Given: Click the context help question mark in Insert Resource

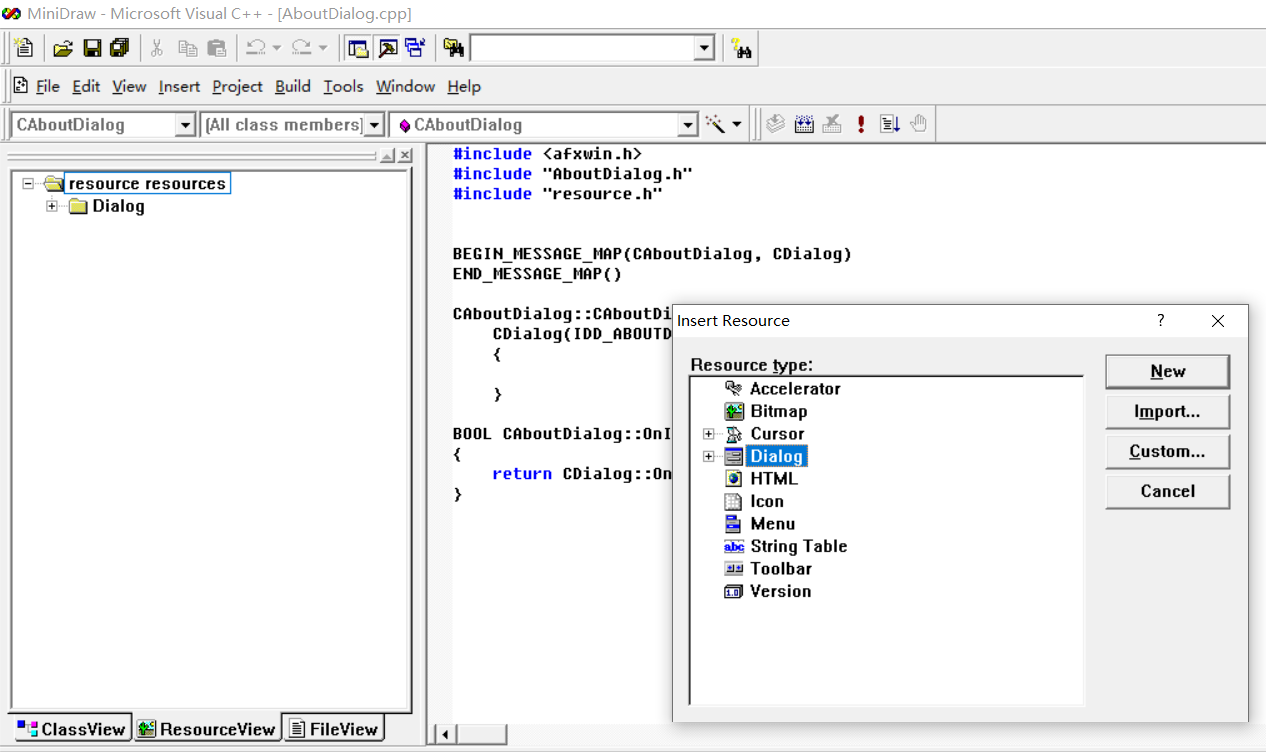Looking at the screenshot, I should click(x=1161, y=320).
